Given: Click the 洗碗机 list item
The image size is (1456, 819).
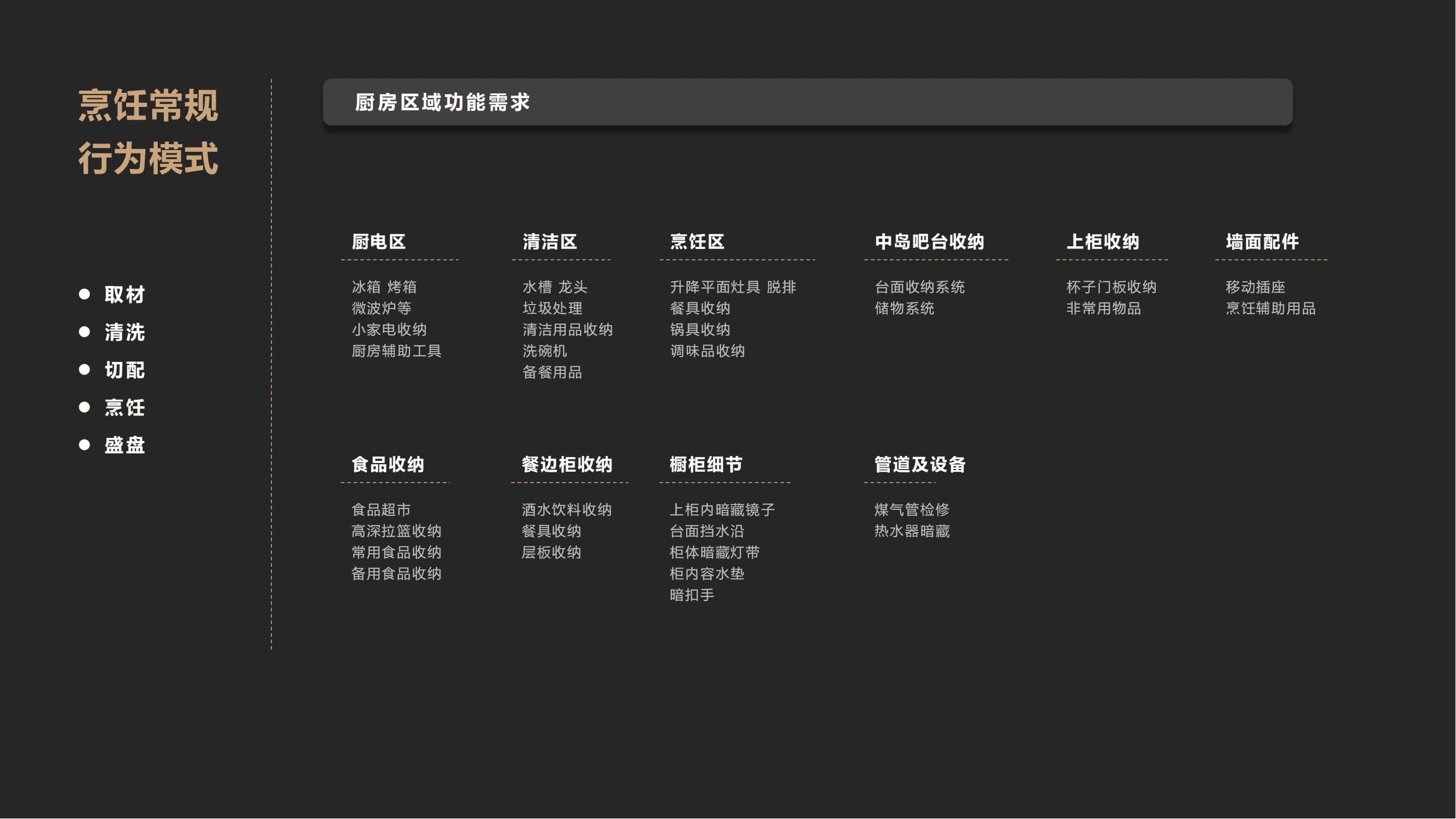Looking at the screenshot, I should [544, 351].
